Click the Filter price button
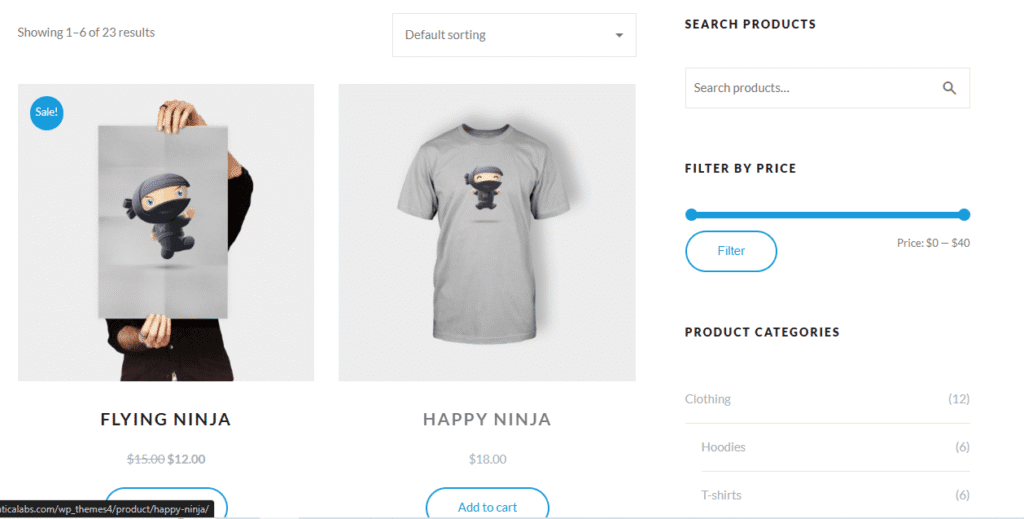The height and width of the screenshot is (519, 1024). (x=731, y=251)
